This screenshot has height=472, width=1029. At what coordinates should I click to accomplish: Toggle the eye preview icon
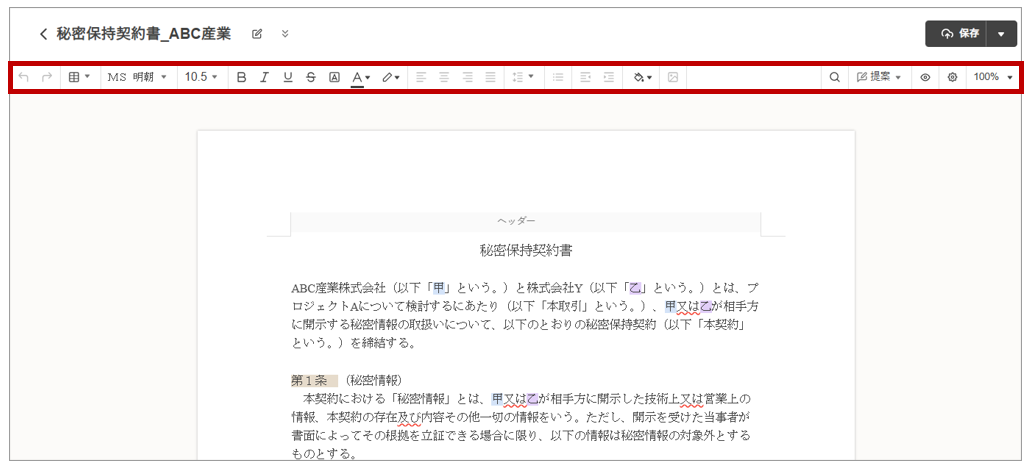pos(925,77)
